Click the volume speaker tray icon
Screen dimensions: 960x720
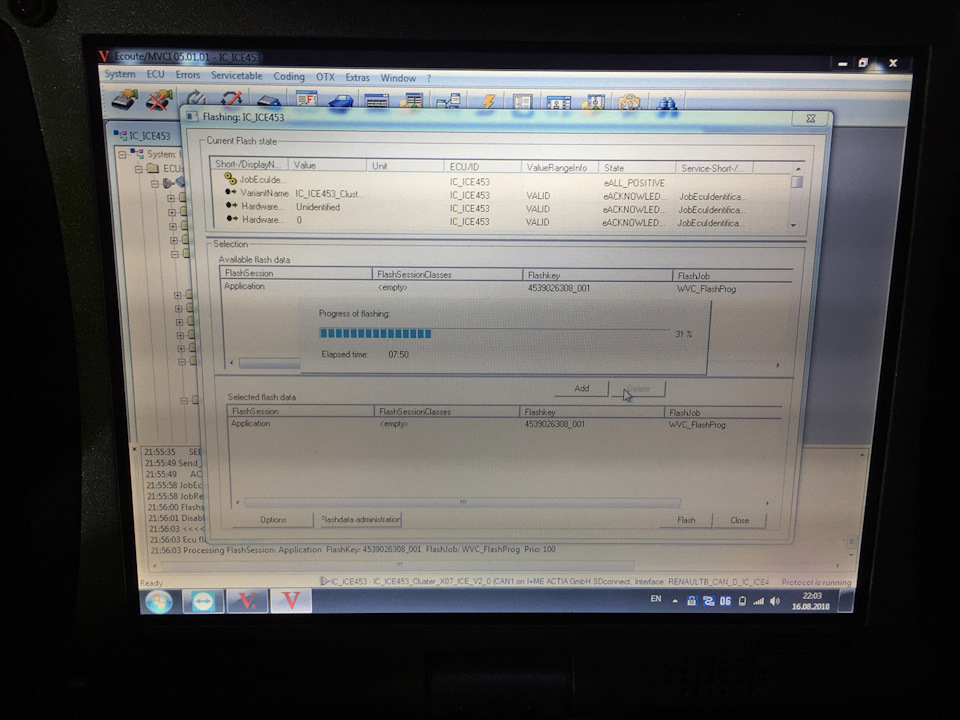(775, 601)
